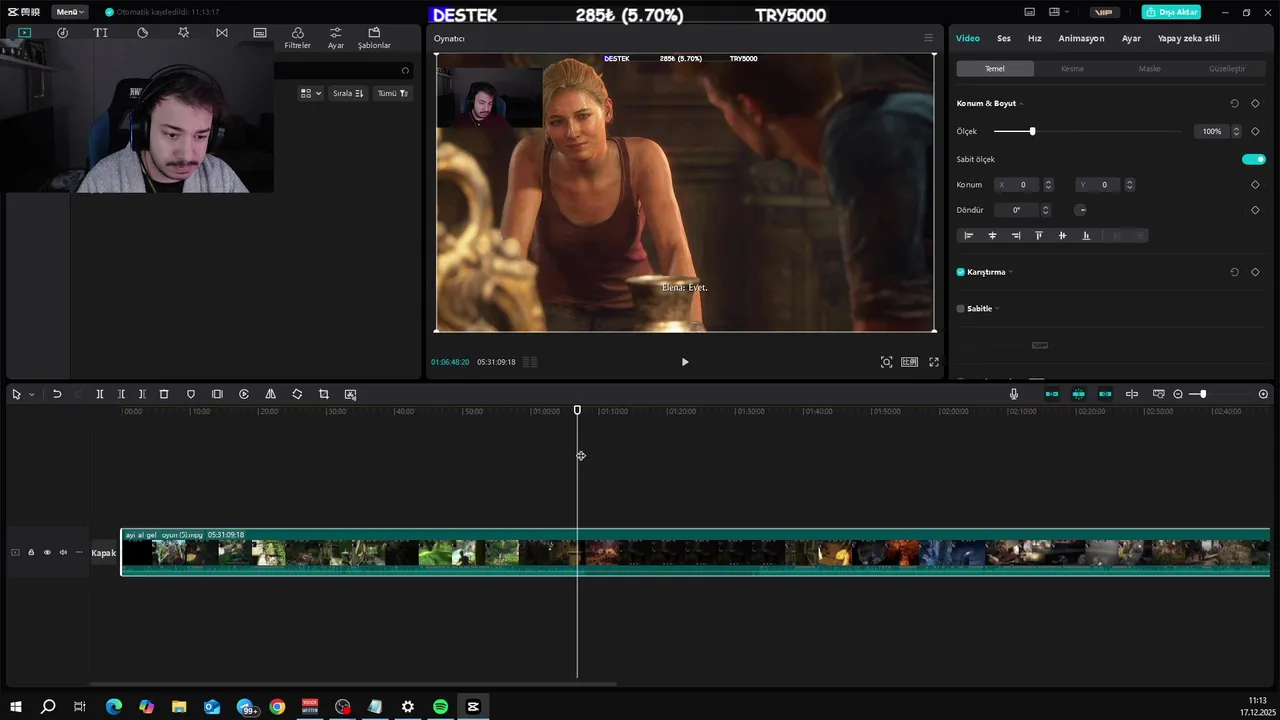
Task: Toggle preview axis in timeline toolbar
Action: click(x=1132, y=394)
